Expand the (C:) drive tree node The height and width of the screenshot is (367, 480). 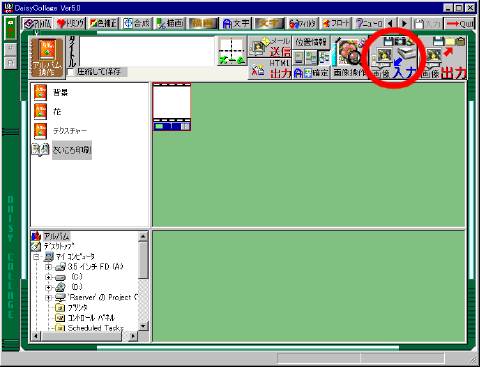(48, 277)
